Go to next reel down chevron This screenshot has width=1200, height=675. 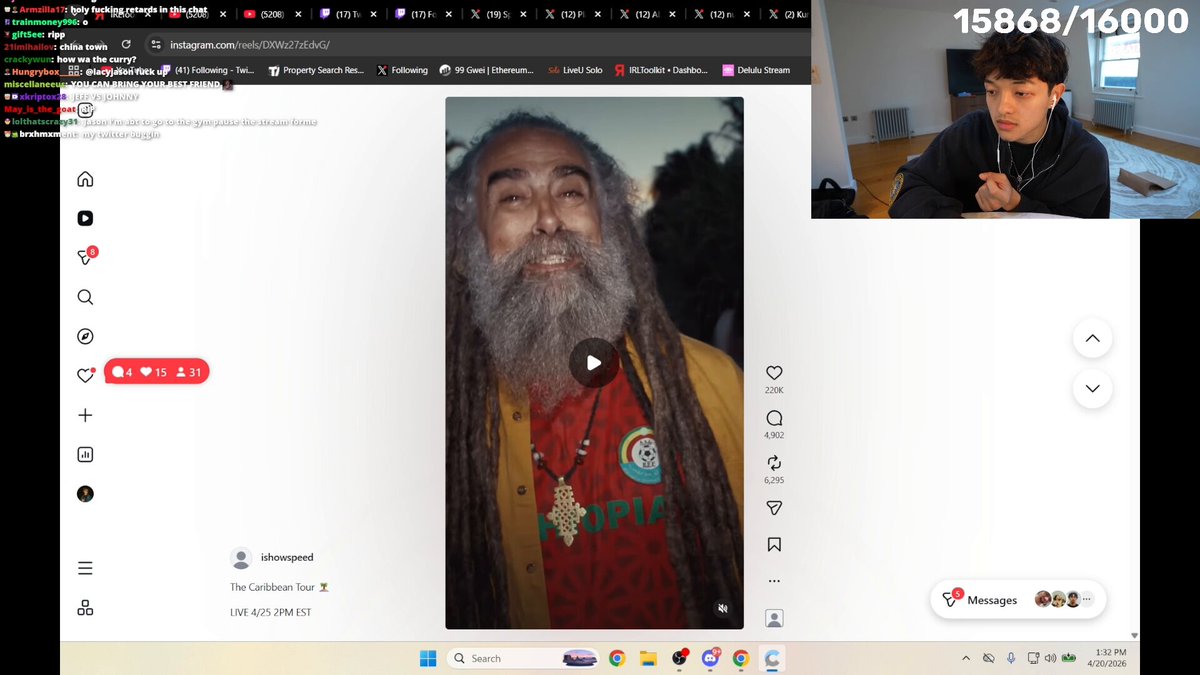point(1092,388)
